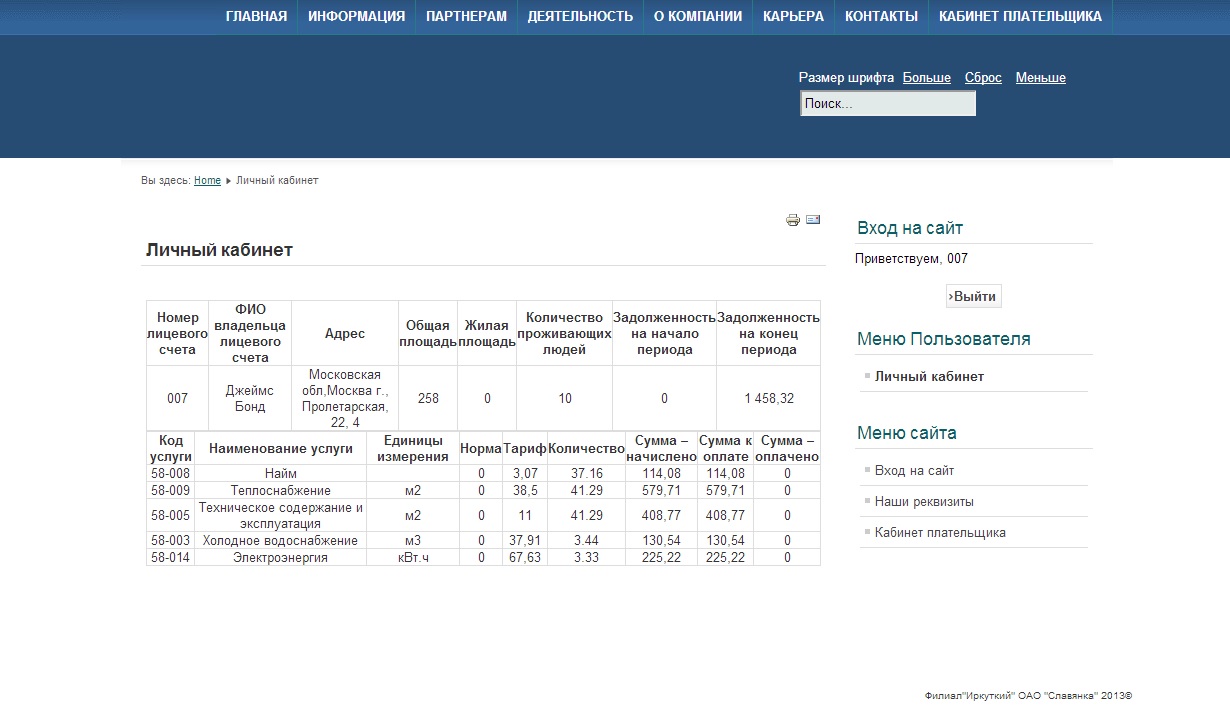Screen dimensions: 1230x705
Task: Open КАБИНЕТ ПЛАТЕЛЬЩИКА in the top menu
Action: point(1020,16)
